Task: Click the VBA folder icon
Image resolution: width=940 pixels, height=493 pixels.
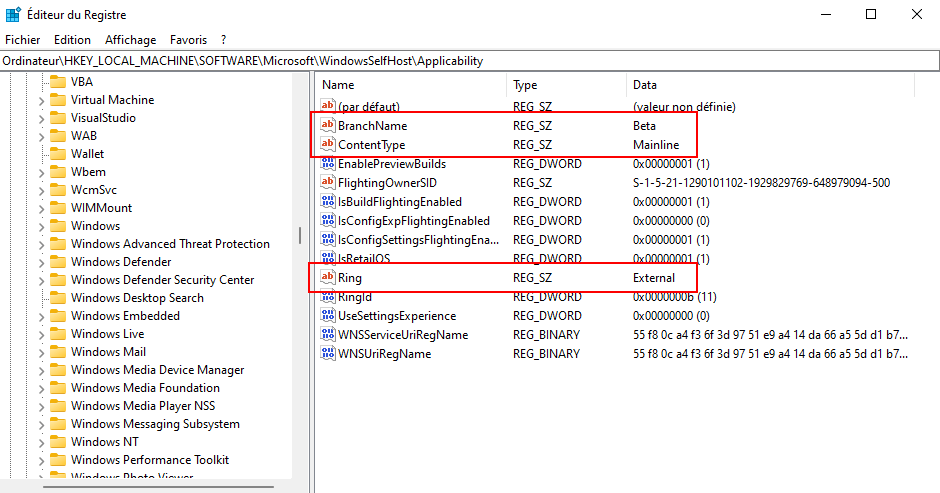Action: (58, 82)
